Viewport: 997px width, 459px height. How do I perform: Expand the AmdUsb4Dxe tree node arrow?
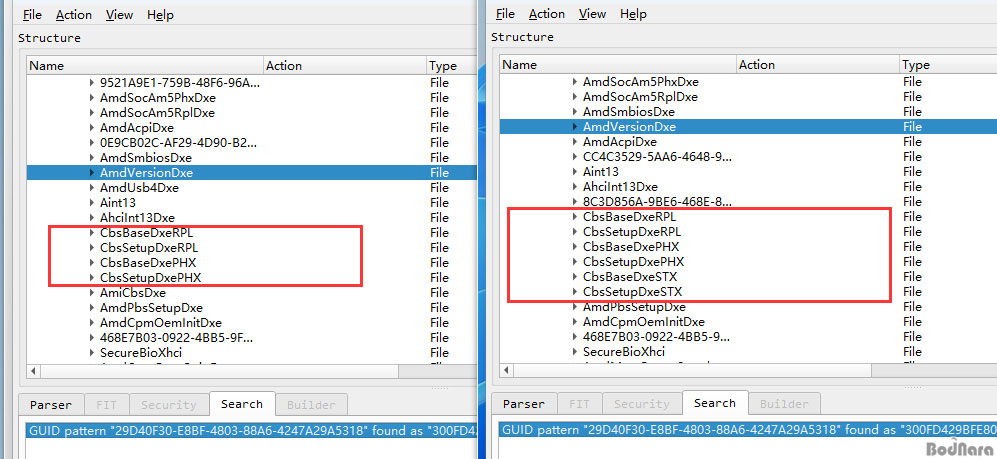(92, 188)
